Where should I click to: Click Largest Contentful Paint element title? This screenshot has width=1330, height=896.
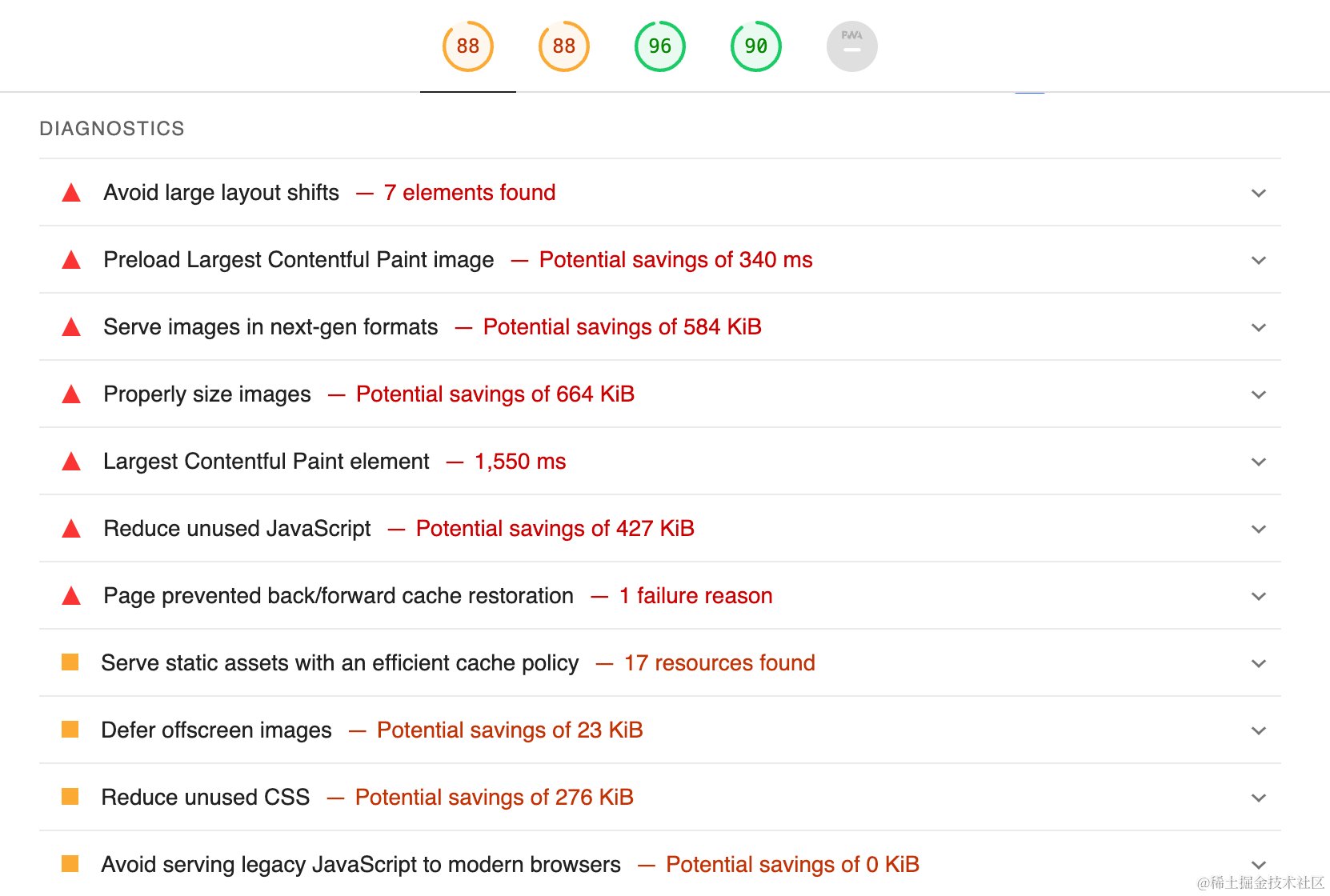pyautogui.click(x=266, y=462)
